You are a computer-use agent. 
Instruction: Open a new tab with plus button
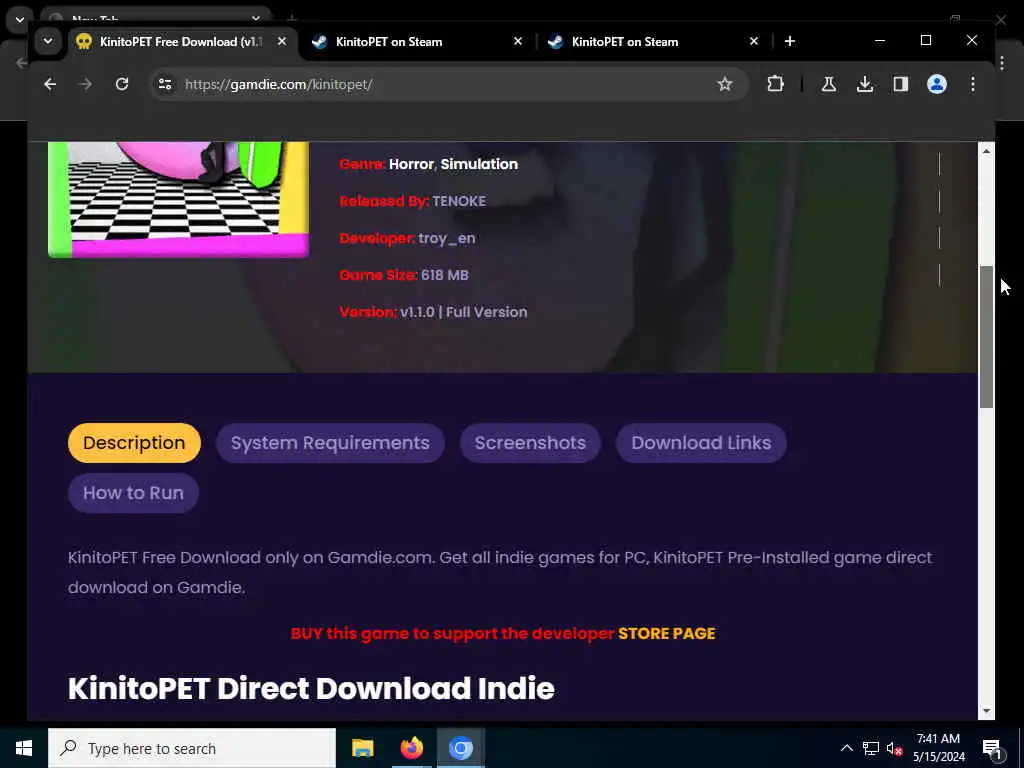coord(790,41)
